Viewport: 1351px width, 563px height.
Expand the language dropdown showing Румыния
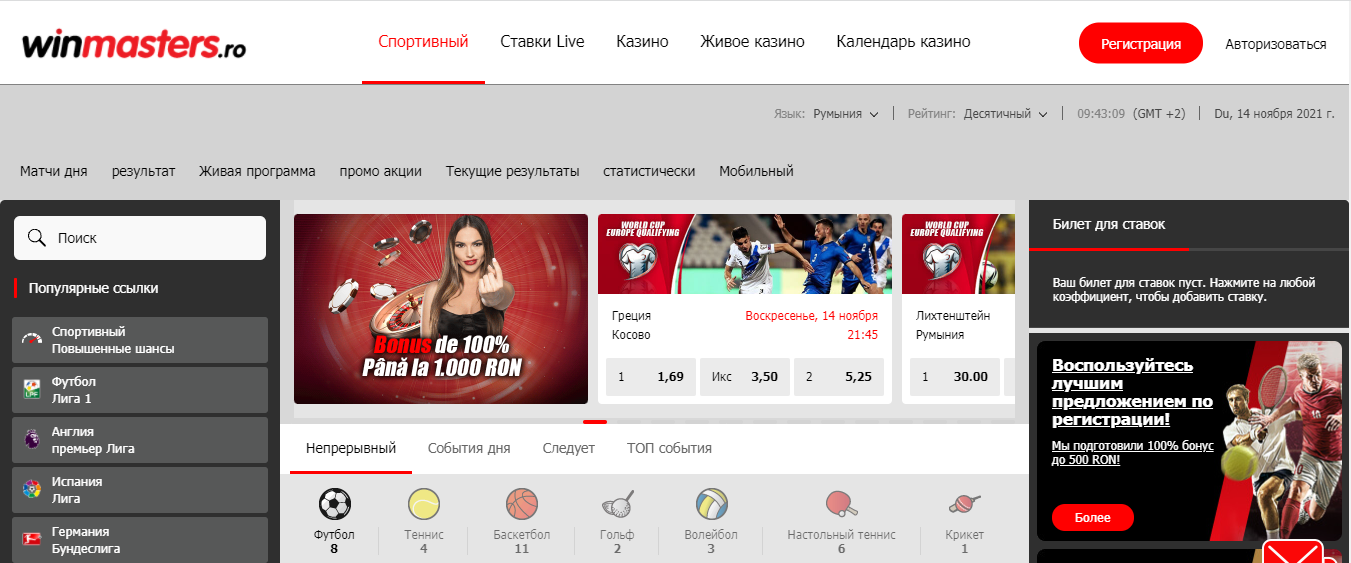845,114
